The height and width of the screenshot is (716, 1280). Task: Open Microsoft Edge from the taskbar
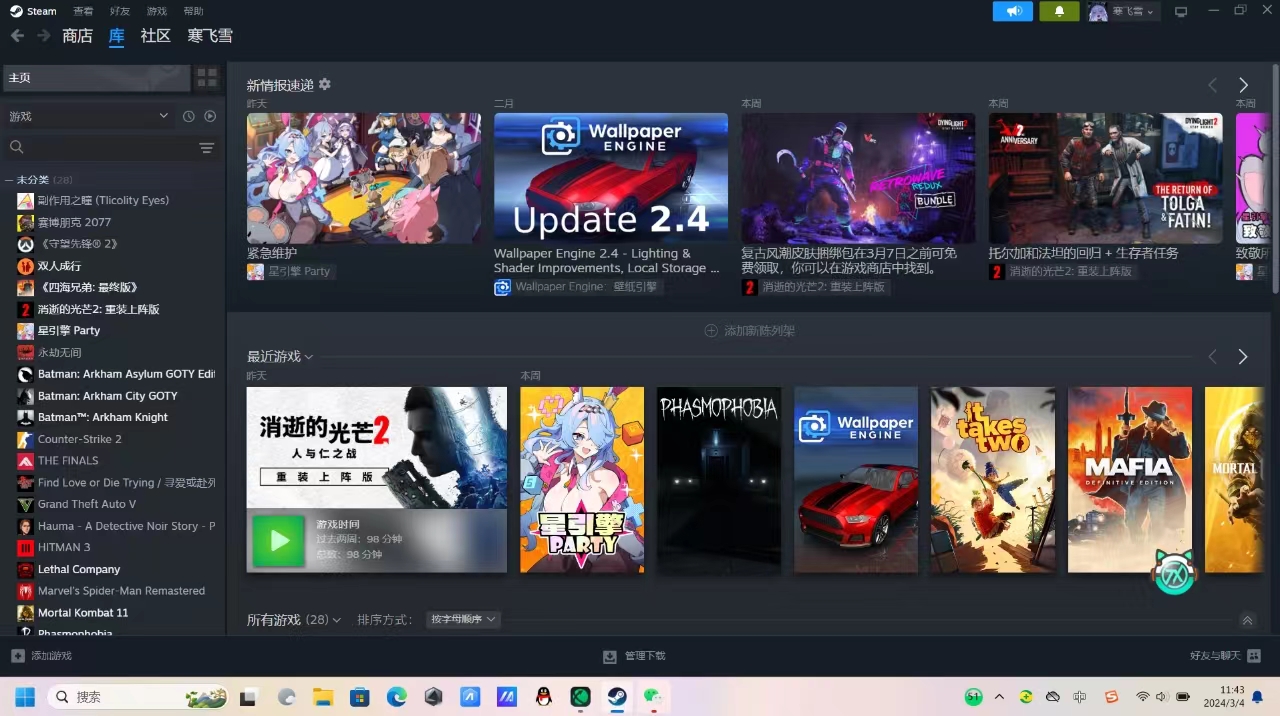point(397,697)
